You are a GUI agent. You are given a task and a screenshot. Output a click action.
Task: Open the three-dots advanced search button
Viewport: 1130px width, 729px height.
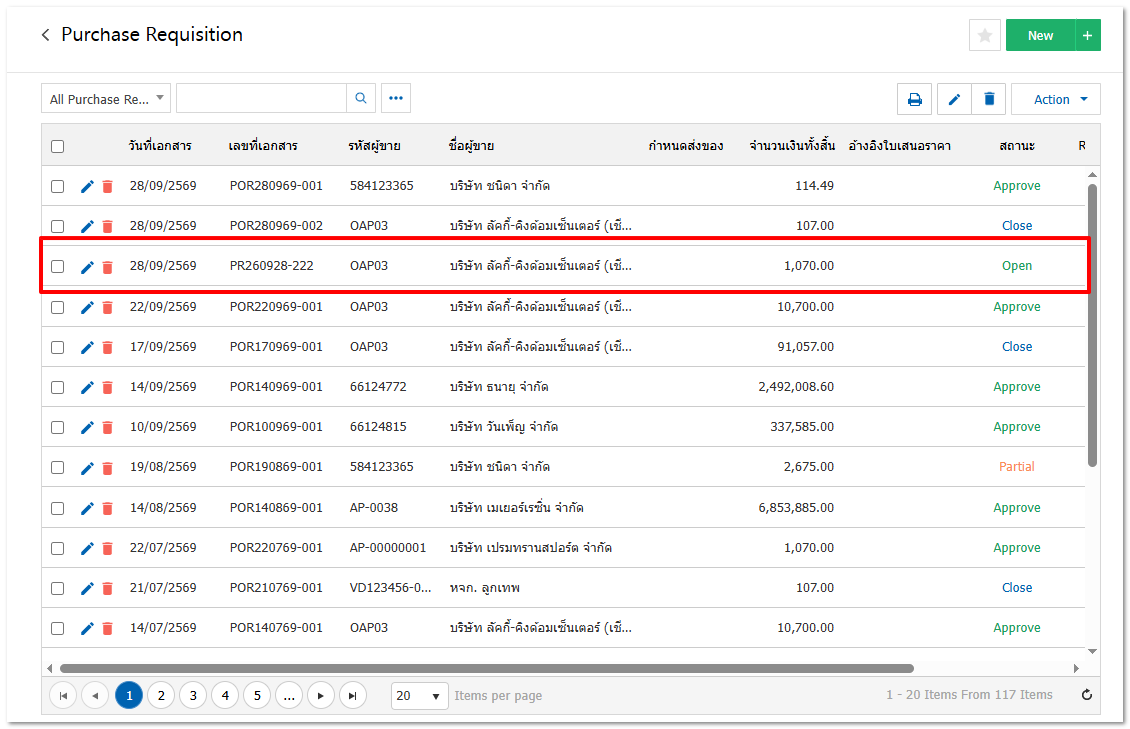click(396, 98)
